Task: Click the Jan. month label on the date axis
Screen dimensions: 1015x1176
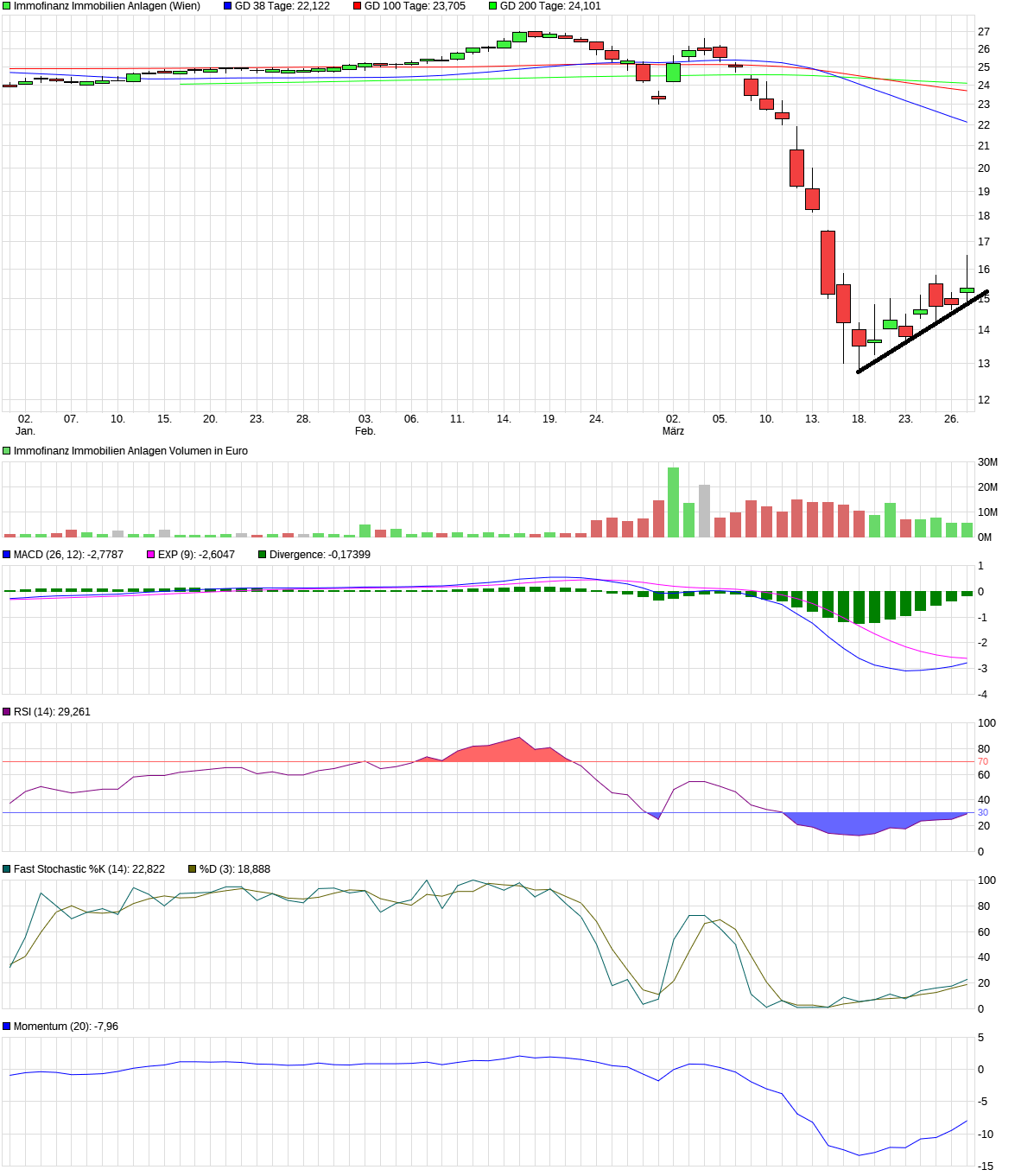Action: pyautogui.click(x=25, y=431)
